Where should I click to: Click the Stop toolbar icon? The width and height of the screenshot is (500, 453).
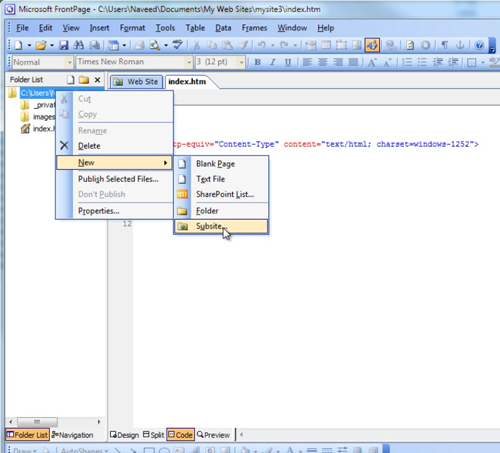click(425, 45)
